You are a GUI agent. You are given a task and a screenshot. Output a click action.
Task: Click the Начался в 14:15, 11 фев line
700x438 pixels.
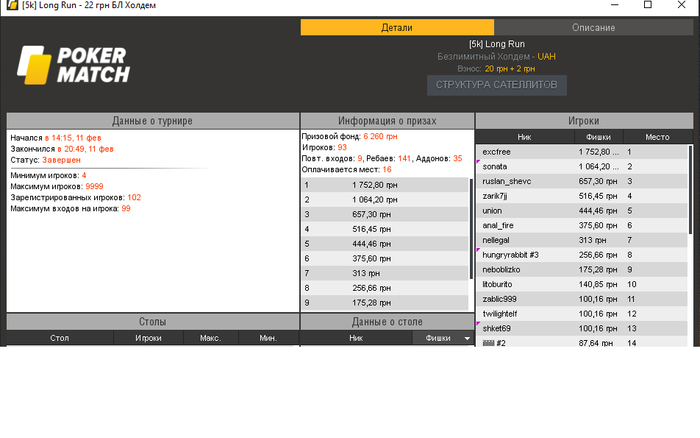pyautogui.click(x=56, y=138)
